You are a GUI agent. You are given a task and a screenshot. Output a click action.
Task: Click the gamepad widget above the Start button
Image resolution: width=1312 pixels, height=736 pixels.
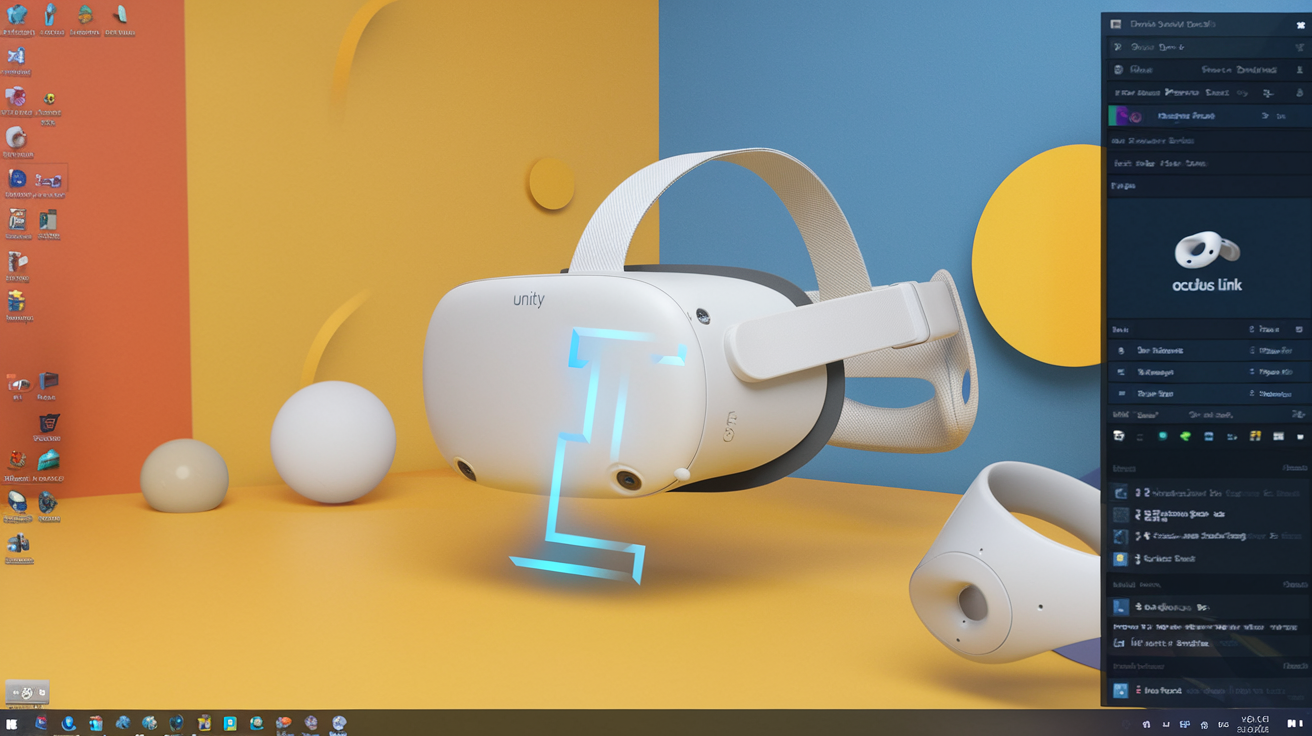point(27,692)
